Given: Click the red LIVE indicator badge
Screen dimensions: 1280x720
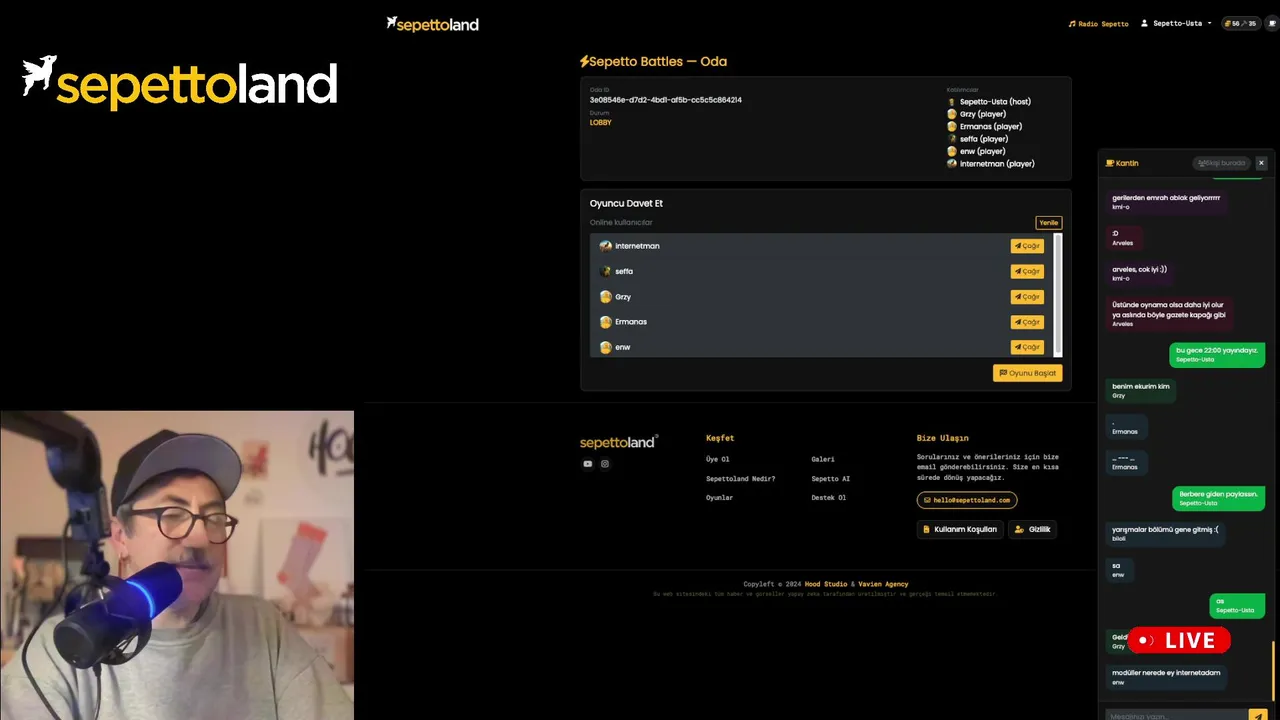Looking at the screenshot, I should pos(1179,640).
